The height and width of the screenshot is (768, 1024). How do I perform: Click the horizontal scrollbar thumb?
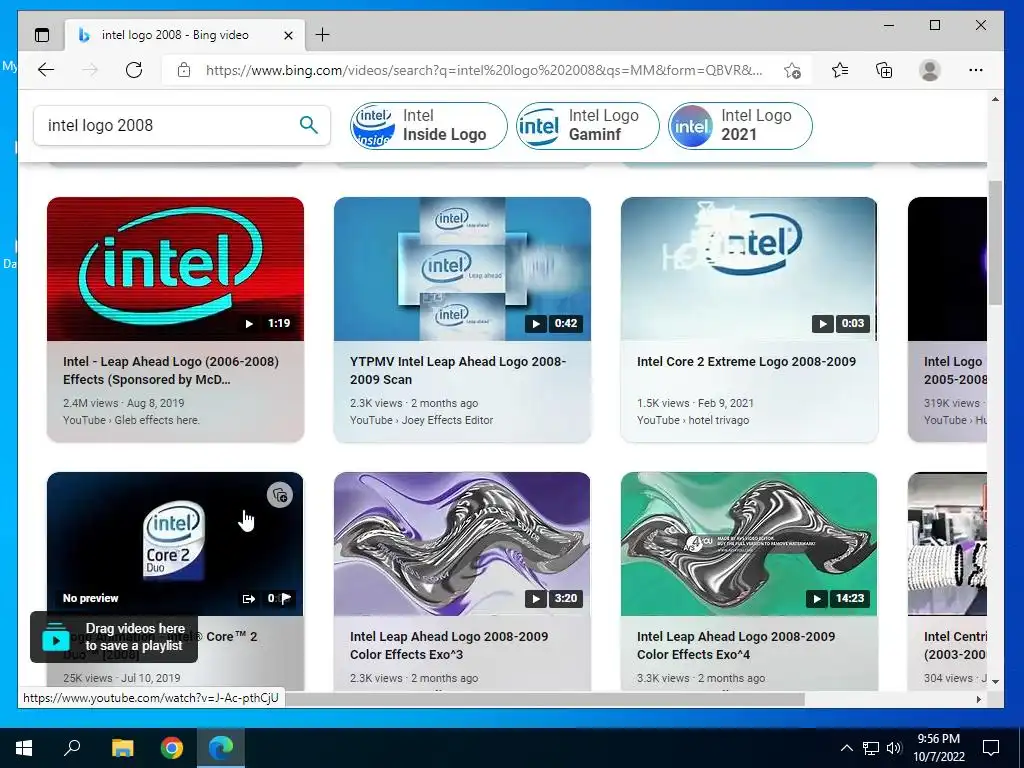tap(545, 699)
